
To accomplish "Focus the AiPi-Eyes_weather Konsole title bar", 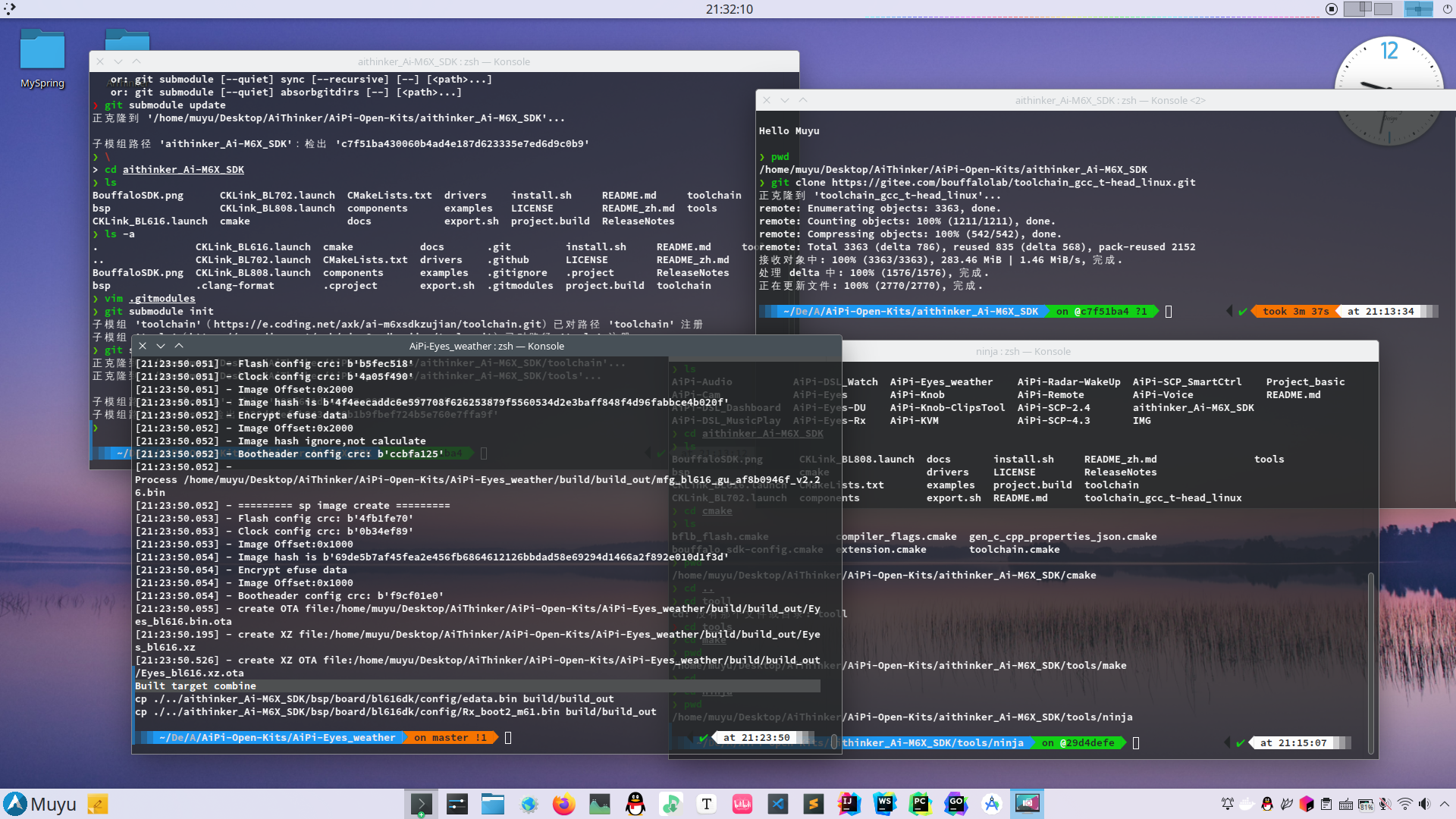I will 486,346.
